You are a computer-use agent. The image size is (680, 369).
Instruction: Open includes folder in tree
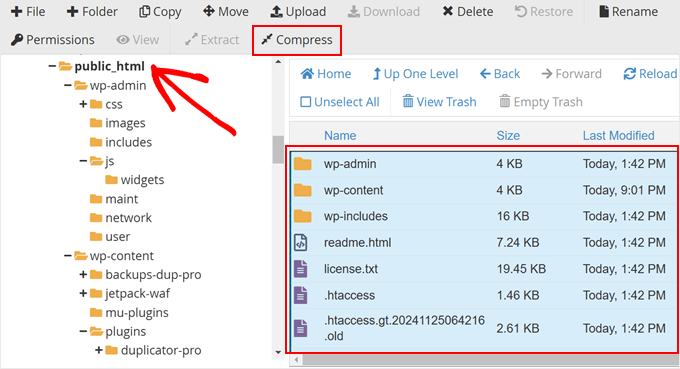coord(128,142)
